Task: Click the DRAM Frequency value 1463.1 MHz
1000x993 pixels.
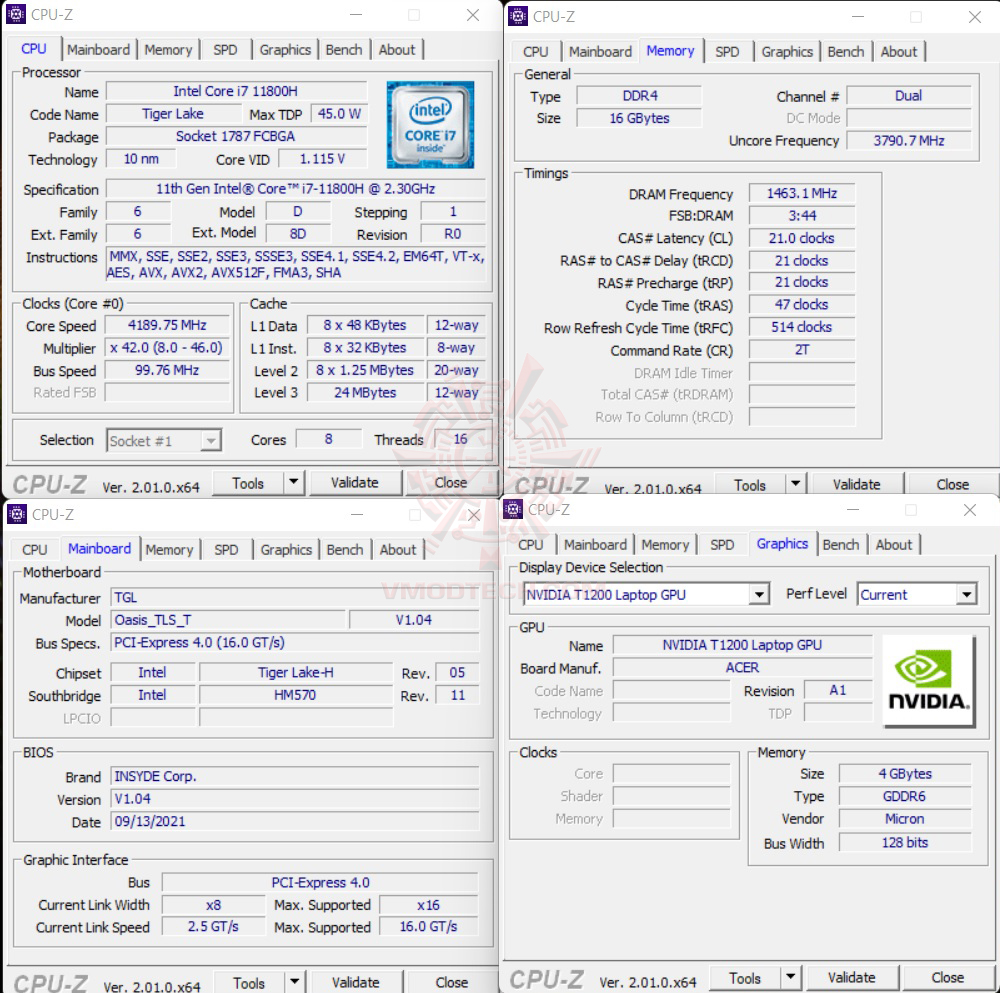Action: tap(802, 193)
